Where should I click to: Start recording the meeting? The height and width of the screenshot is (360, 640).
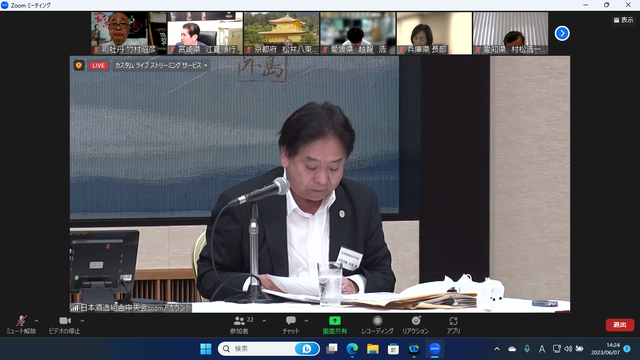[378, 325]
